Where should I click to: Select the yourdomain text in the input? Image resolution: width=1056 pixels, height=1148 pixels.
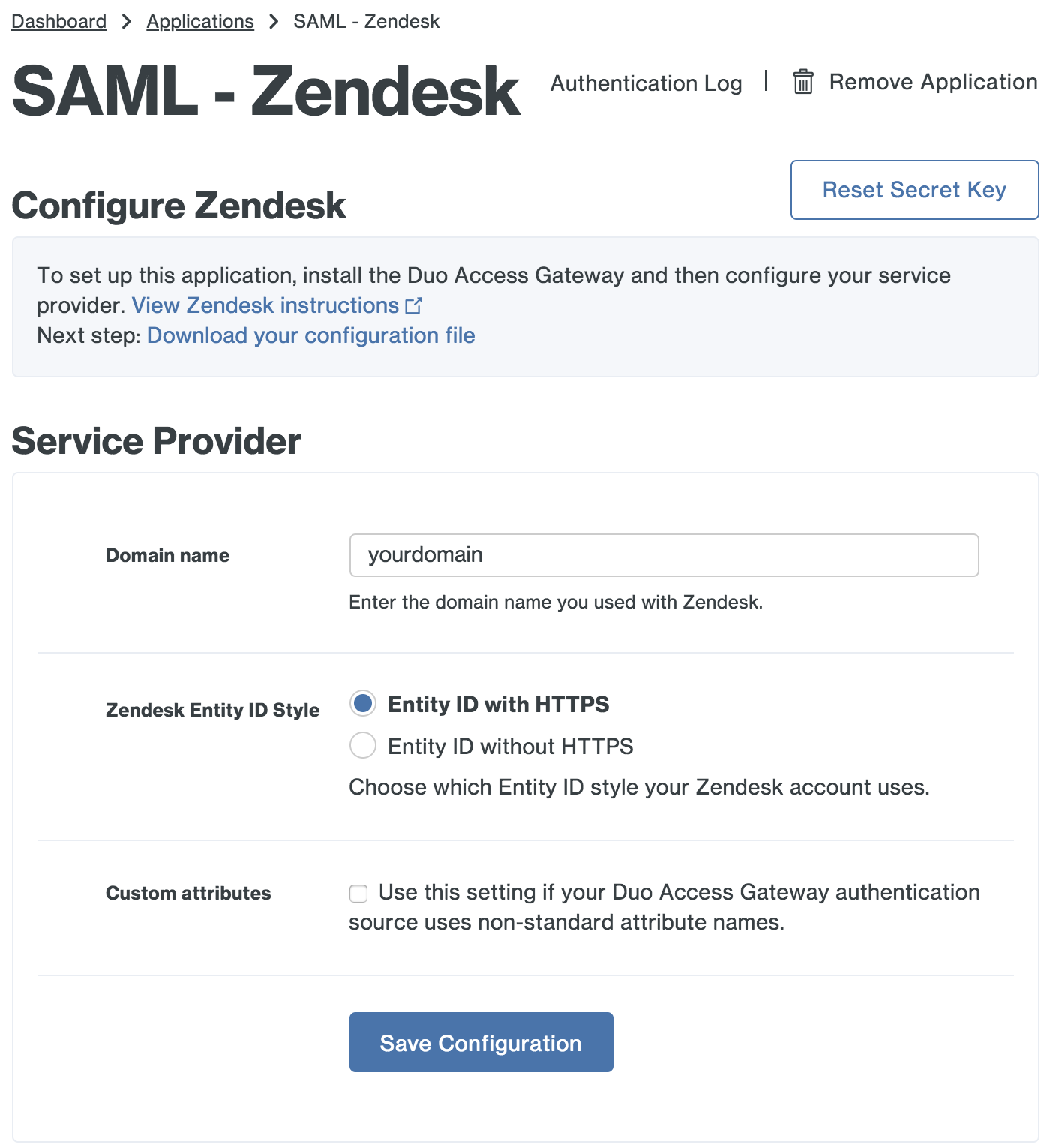(424, 555)
